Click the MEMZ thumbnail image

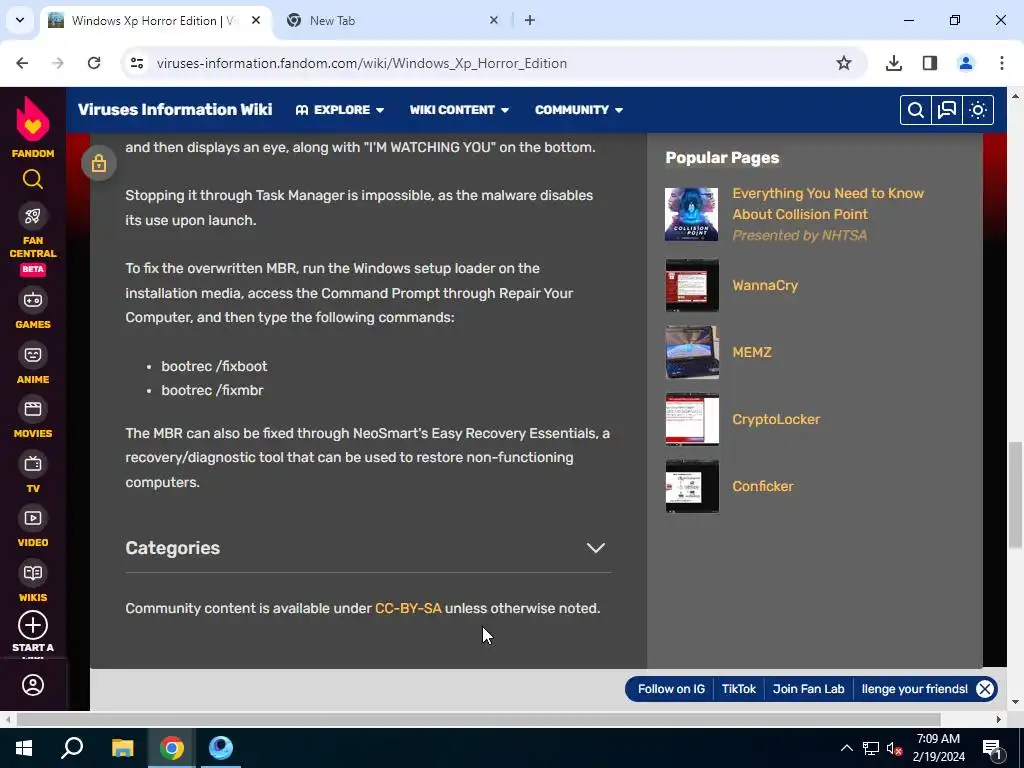tap(692, 352)
